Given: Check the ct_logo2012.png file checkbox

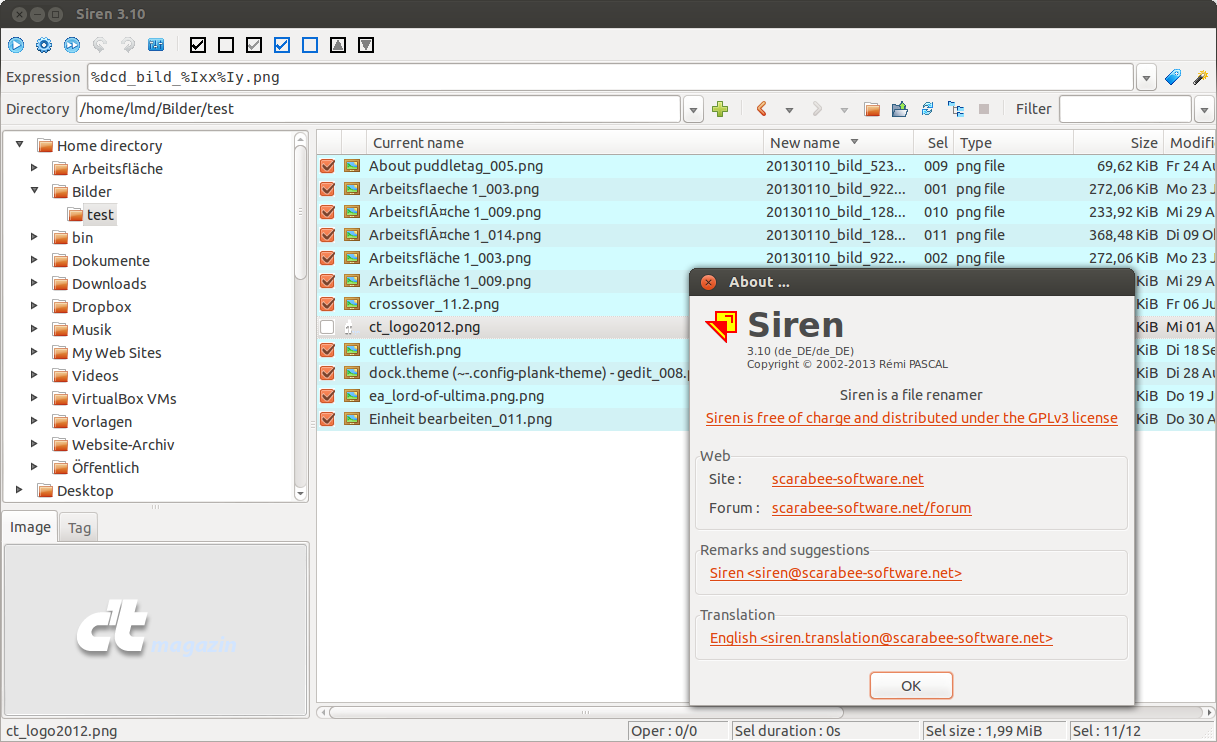Looking at the screenshot, I should click(x=327, y=327).
